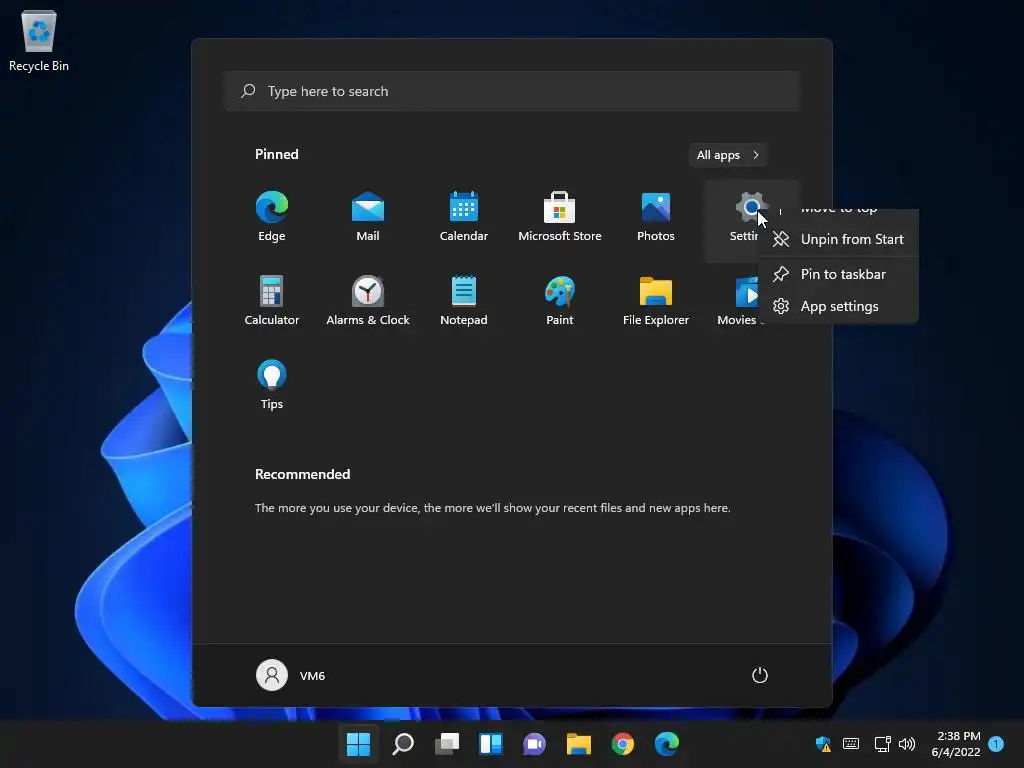Open the Calculator app

pos(272,300)
